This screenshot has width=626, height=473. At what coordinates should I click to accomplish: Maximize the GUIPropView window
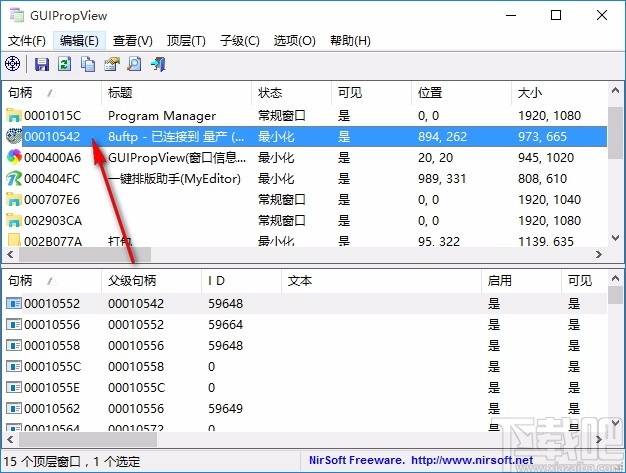[x=556, y=15]
